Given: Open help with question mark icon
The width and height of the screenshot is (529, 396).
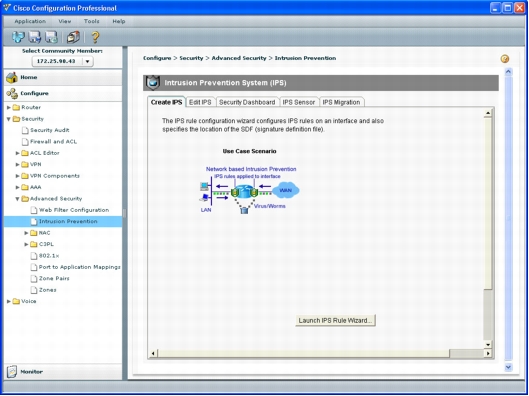Looking at the screenshot, I should coord(95,37).
